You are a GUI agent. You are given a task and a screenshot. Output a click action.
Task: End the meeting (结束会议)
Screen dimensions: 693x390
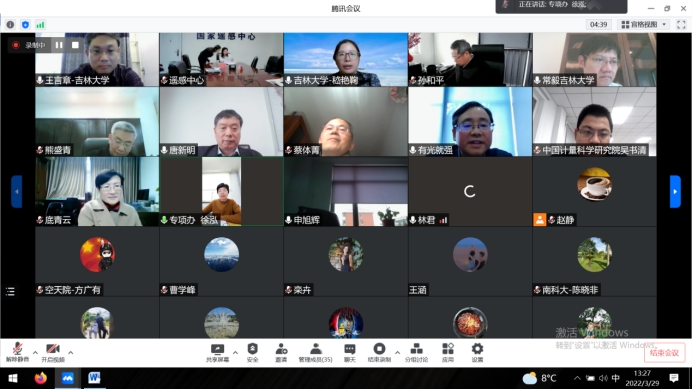point(664,352)
